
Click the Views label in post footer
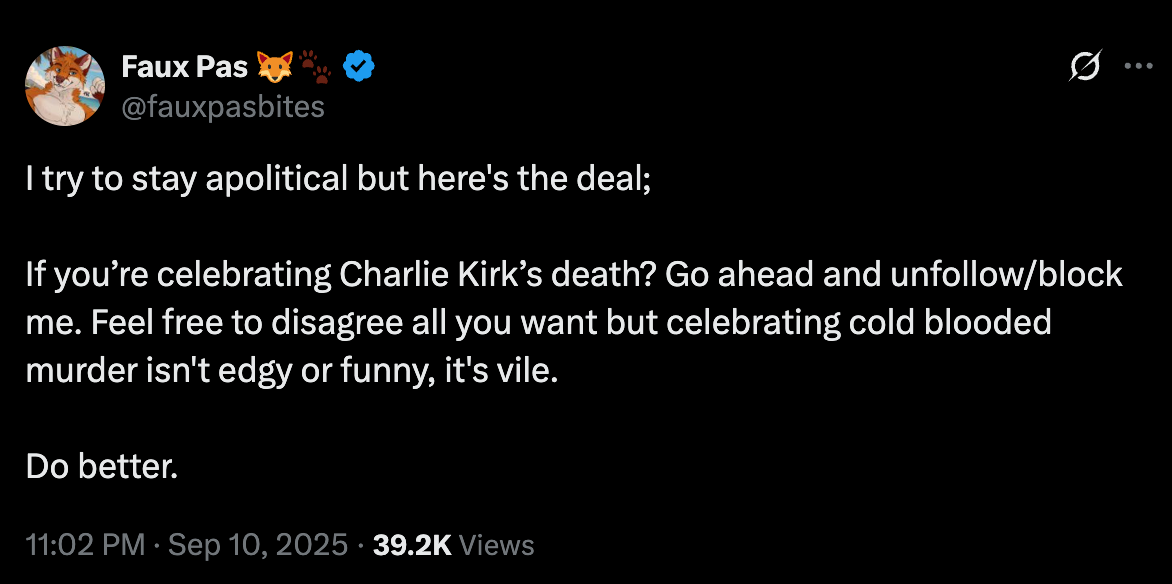(x=500, y=545)
